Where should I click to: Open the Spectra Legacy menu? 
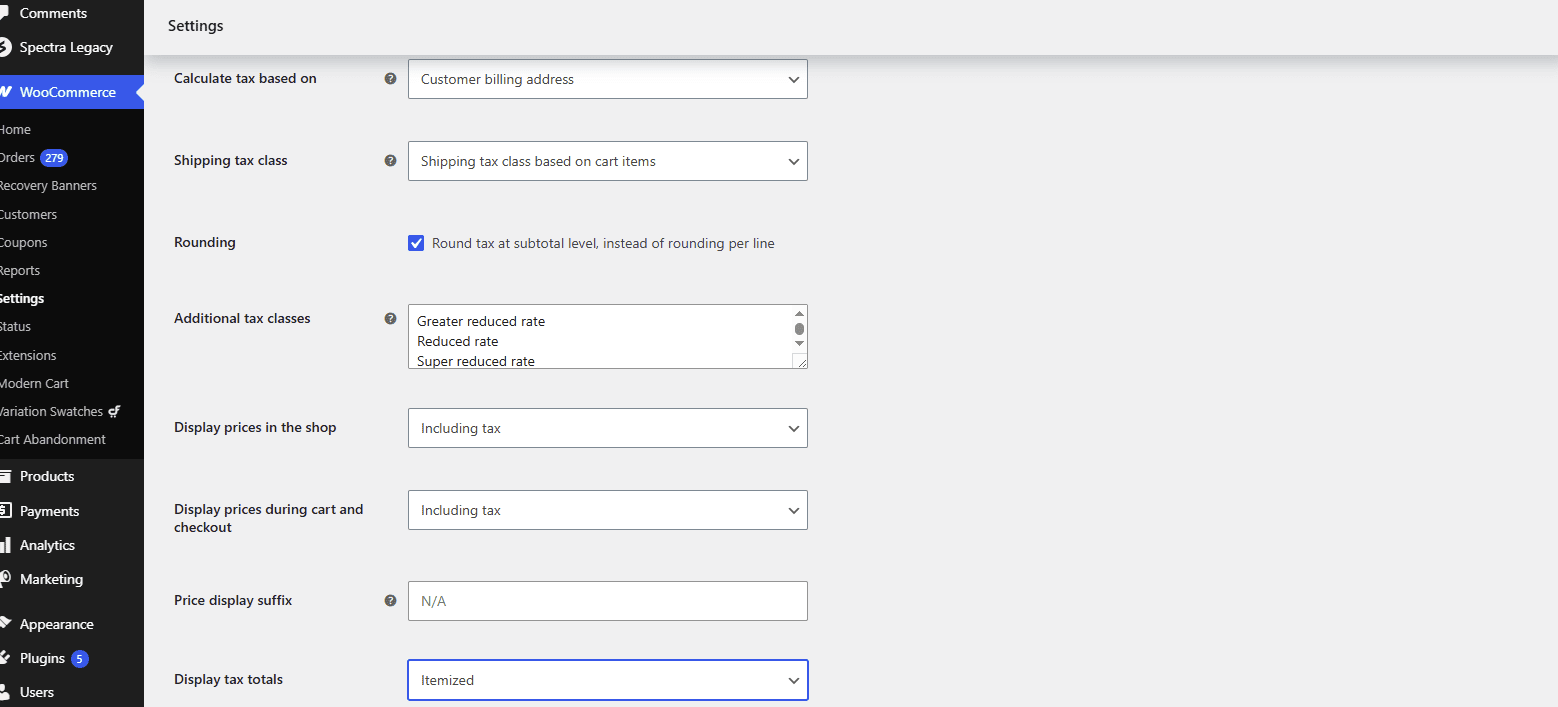pos(66,47)
